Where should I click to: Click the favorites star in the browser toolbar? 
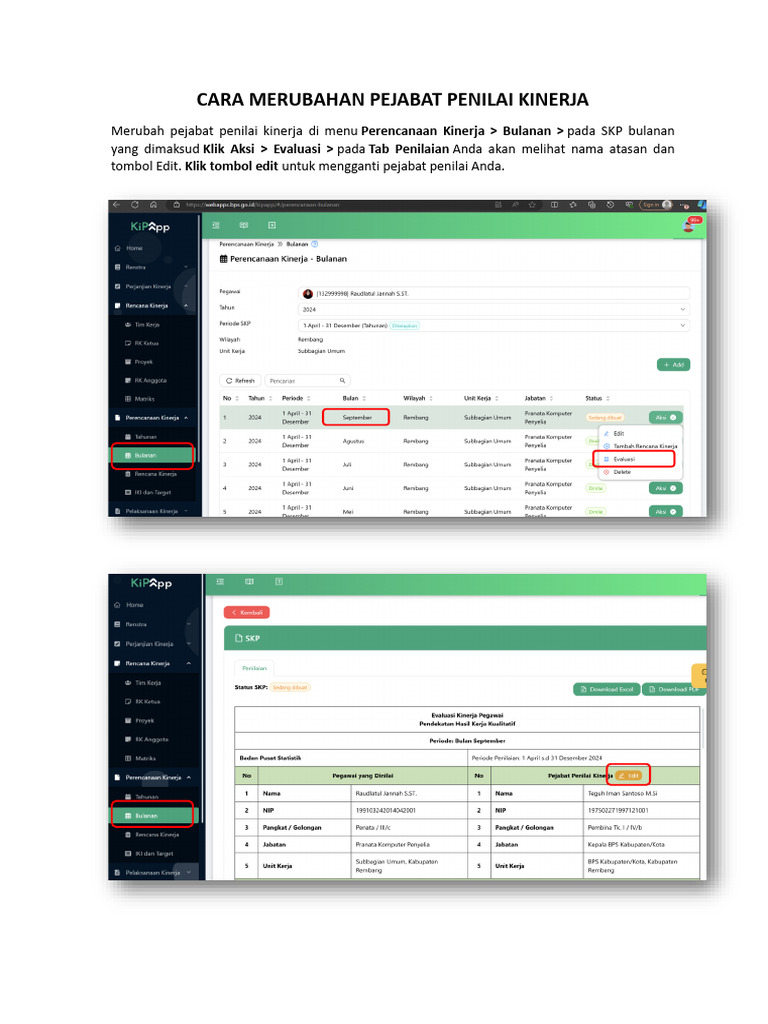[x=532, y=204]
